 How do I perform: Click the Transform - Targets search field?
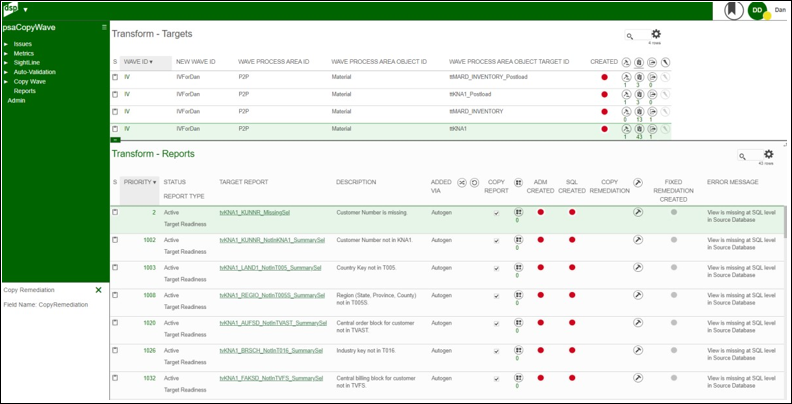point(638,35)
